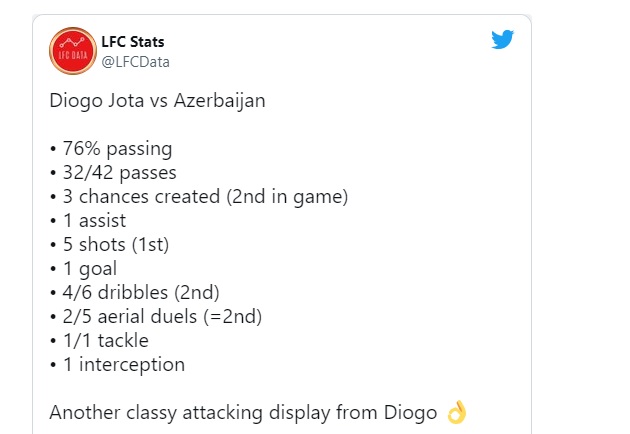Click the '1 goal' stat line
Viewport: 630px width, 434px height.
point(90,269)
